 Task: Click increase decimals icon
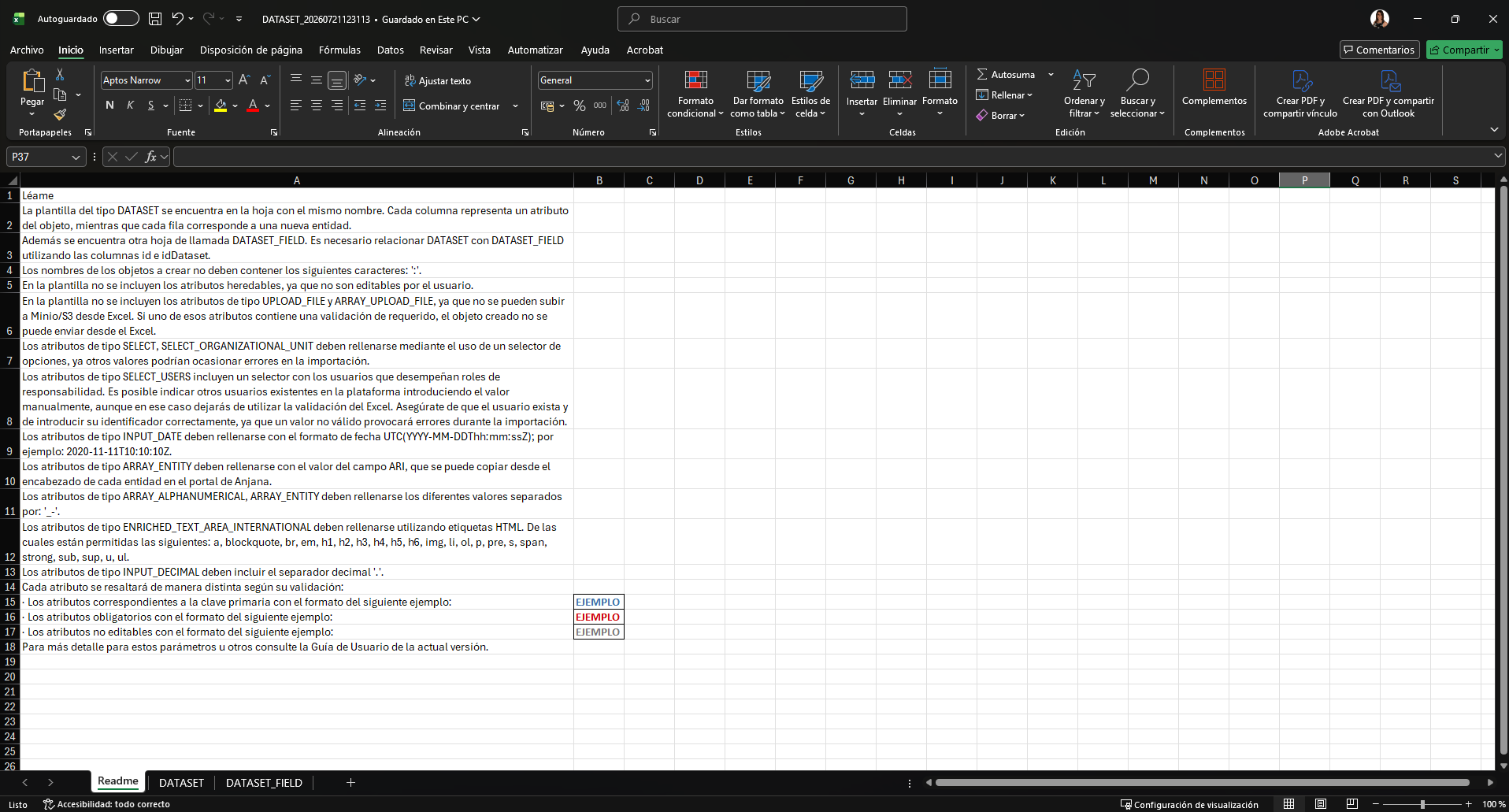coord(623,106)
